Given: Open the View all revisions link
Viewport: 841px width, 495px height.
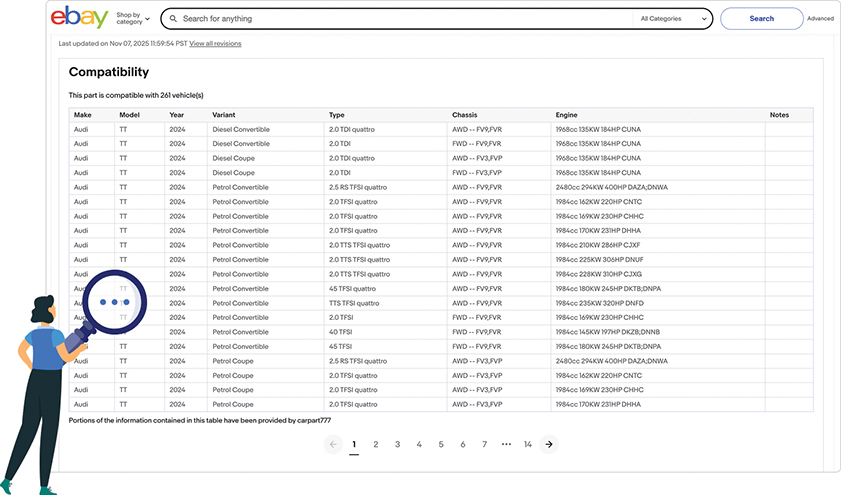Looking at the screenshot, I should [x=215, y=44].
